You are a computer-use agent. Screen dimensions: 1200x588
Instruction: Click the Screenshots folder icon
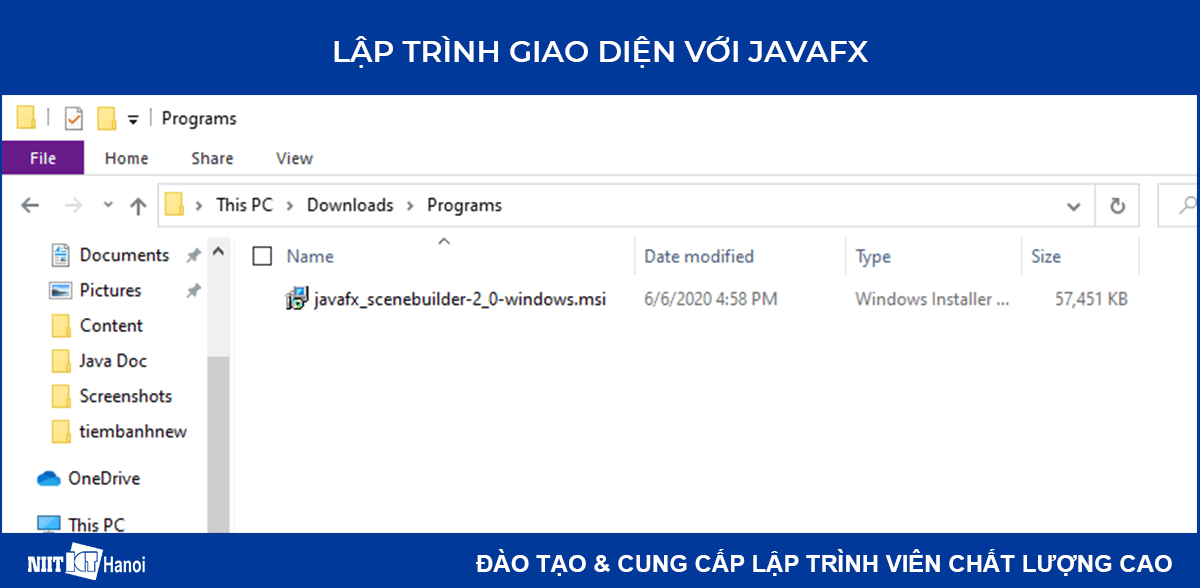point(61,396)
